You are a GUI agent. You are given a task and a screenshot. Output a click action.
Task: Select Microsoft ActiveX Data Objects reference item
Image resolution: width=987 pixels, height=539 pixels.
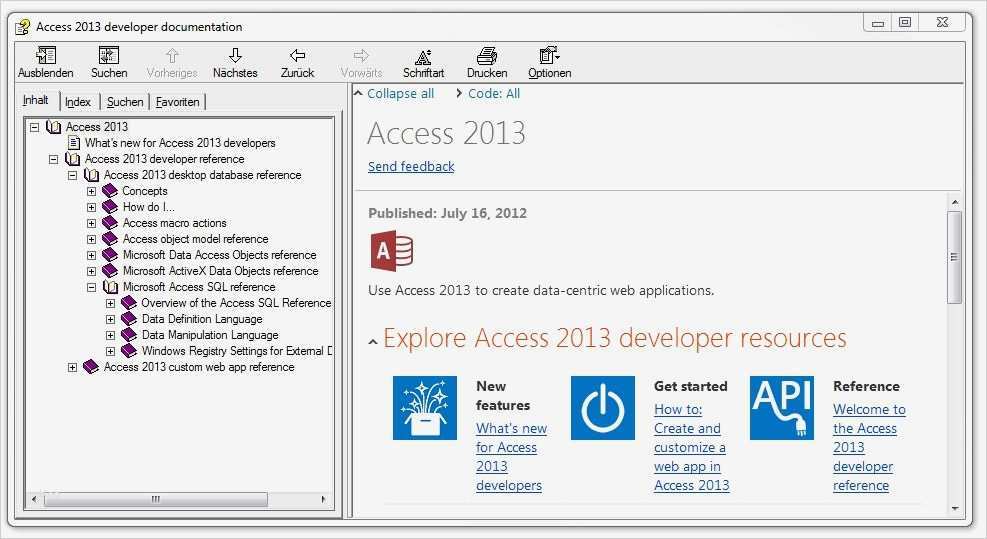[x=220, y=271]
